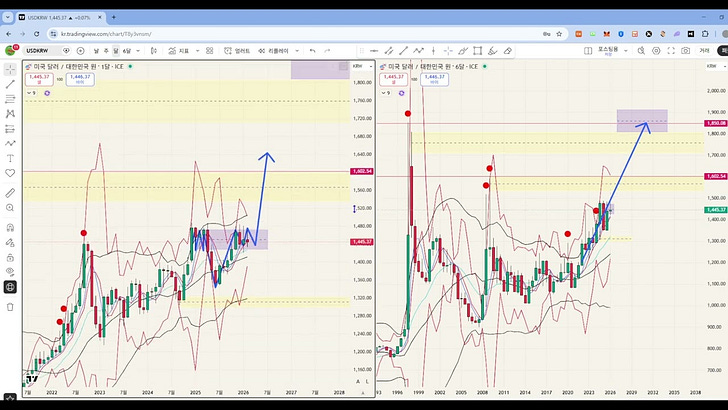Open the candlestick chart type selector
Viewport: 728px width, 410px height.
point(154,51)
